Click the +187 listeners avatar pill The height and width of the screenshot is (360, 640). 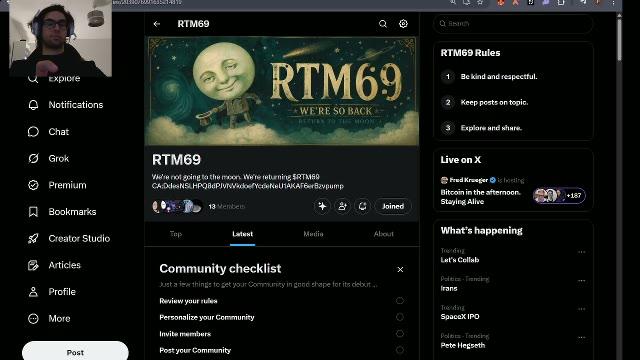tap(559, 196)
